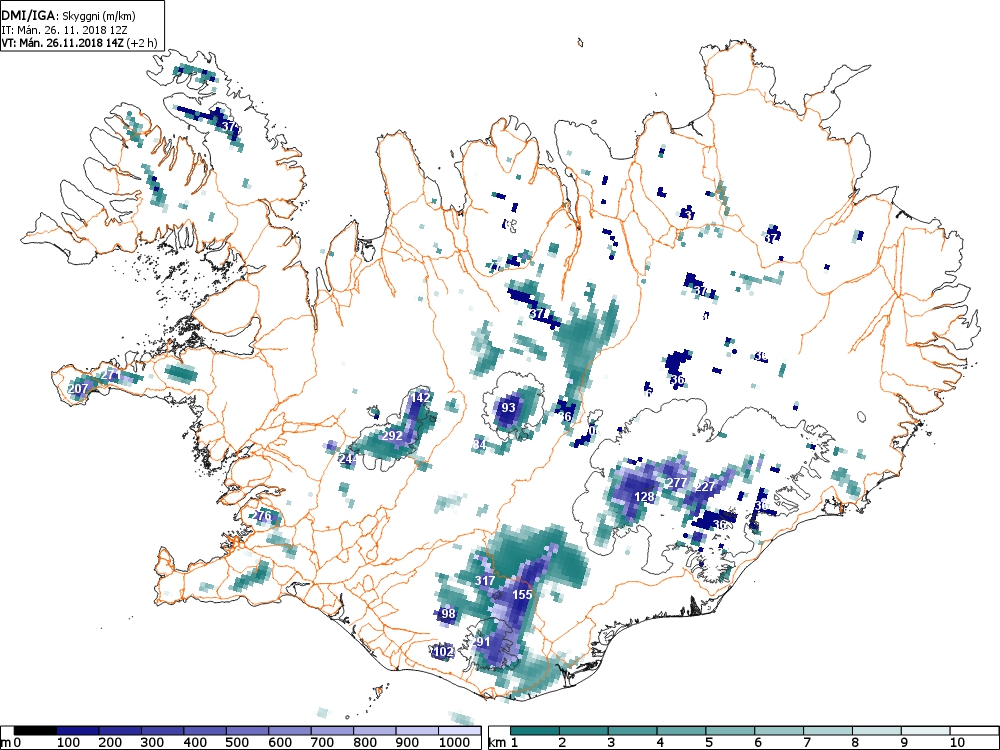Click the '100' label in meter legend
Viewport: 1000px width, 750px height.
pos(68,743)
